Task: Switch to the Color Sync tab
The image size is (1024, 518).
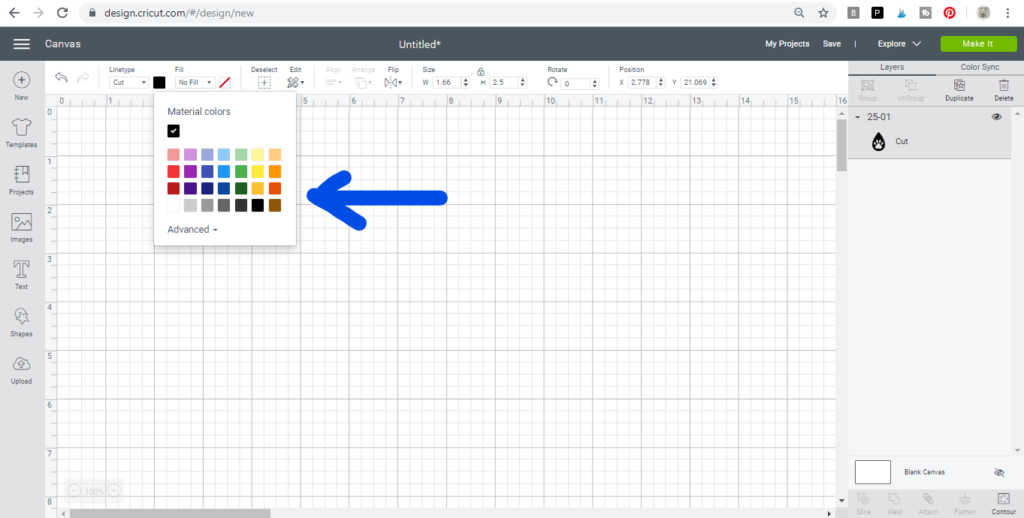Action: [x=979, y=67]
